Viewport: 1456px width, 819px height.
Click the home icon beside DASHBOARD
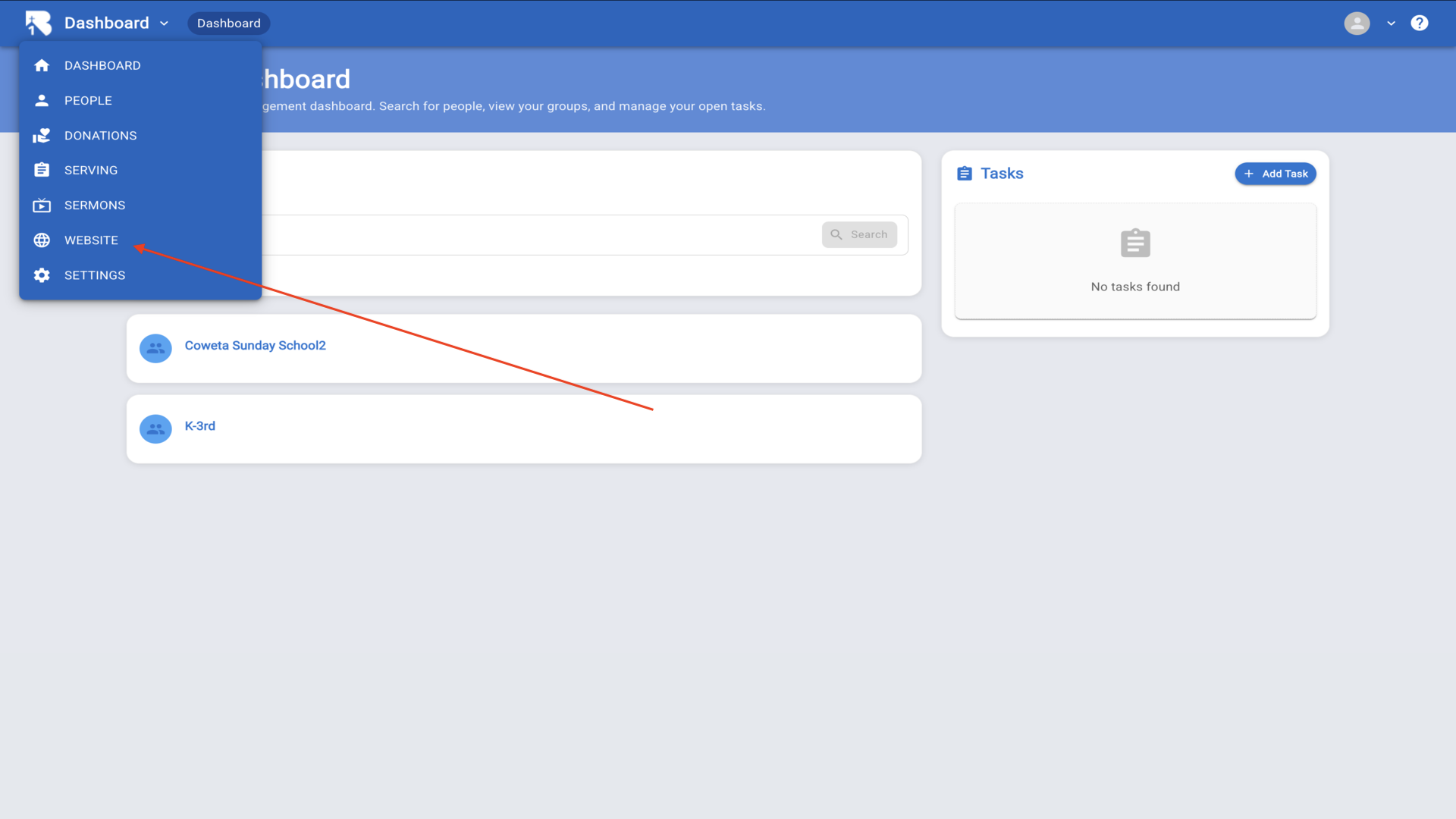42,65
